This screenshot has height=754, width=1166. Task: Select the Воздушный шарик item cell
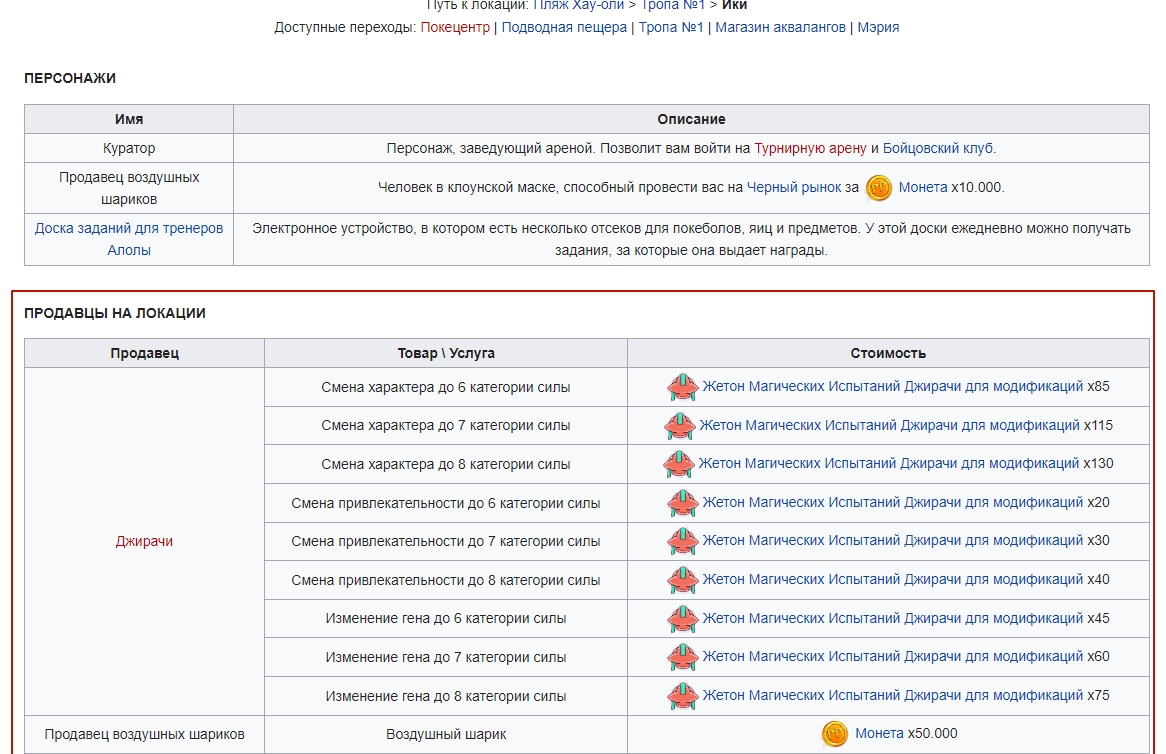click(x=445, y=735)
